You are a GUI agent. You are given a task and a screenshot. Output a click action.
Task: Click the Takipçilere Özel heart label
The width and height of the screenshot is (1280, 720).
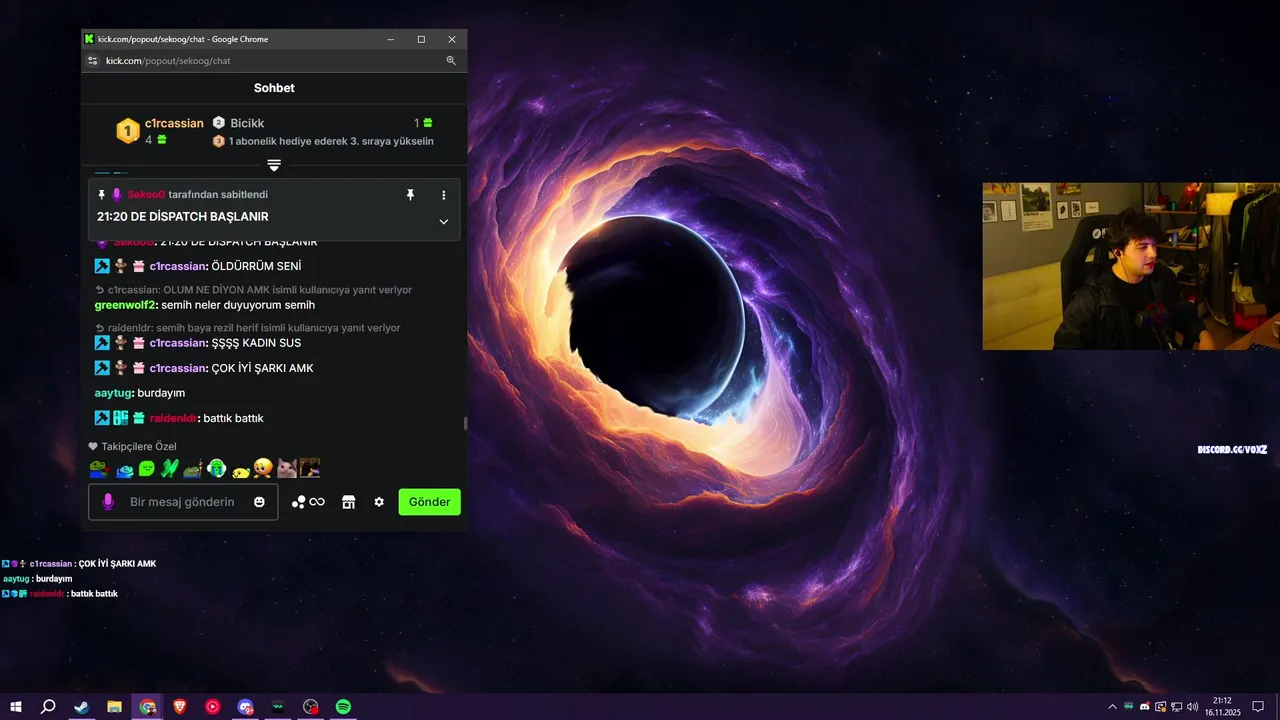pyautogui.click(x=132, y=446)
